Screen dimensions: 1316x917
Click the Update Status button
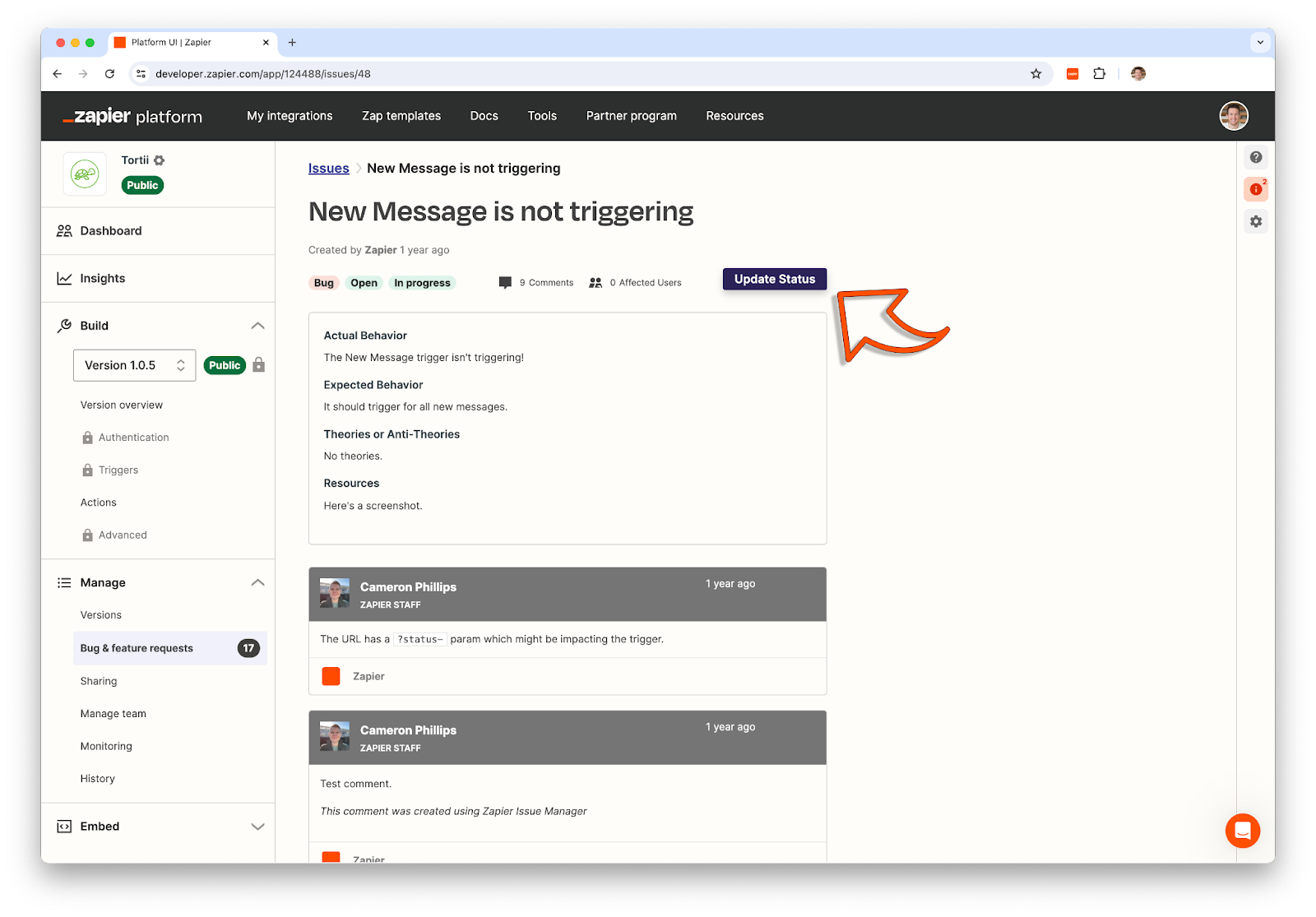[x=775, y=280]
